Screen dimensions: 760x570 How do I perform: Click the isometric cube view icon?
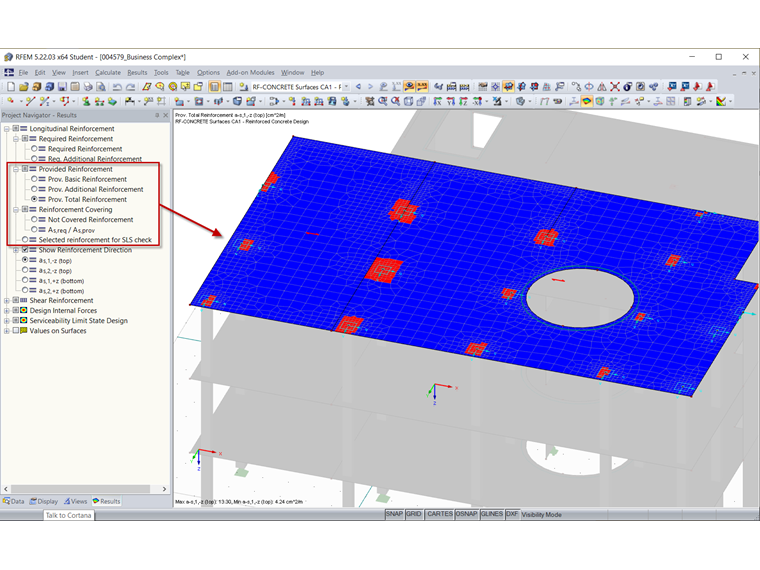tap(409, 101)
